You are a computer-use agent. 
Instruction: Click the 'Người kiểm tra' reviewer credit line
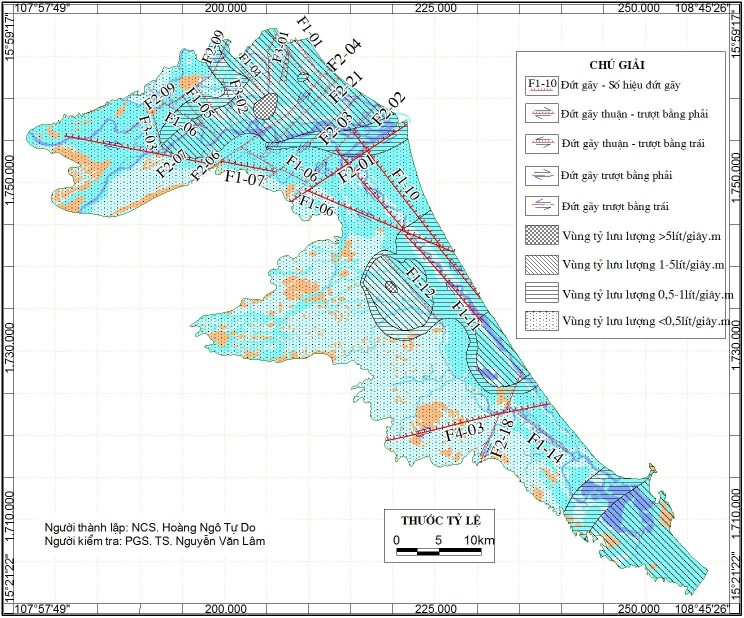click(x=157, y=542)
